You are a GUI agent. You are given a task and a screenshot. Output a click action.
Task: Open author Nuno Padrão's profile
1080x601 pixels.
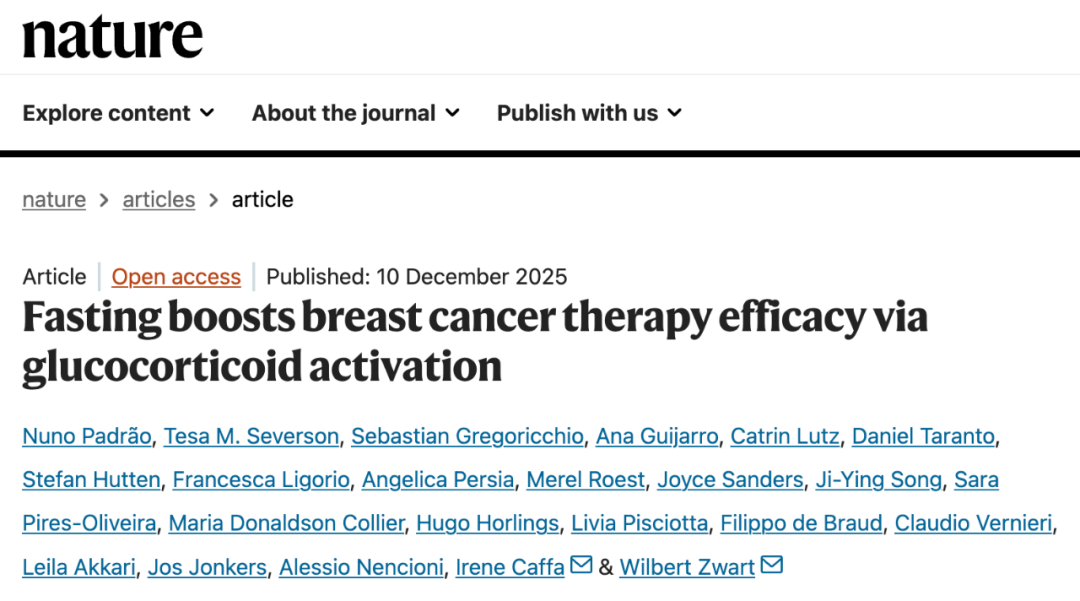tap(87, 436)
